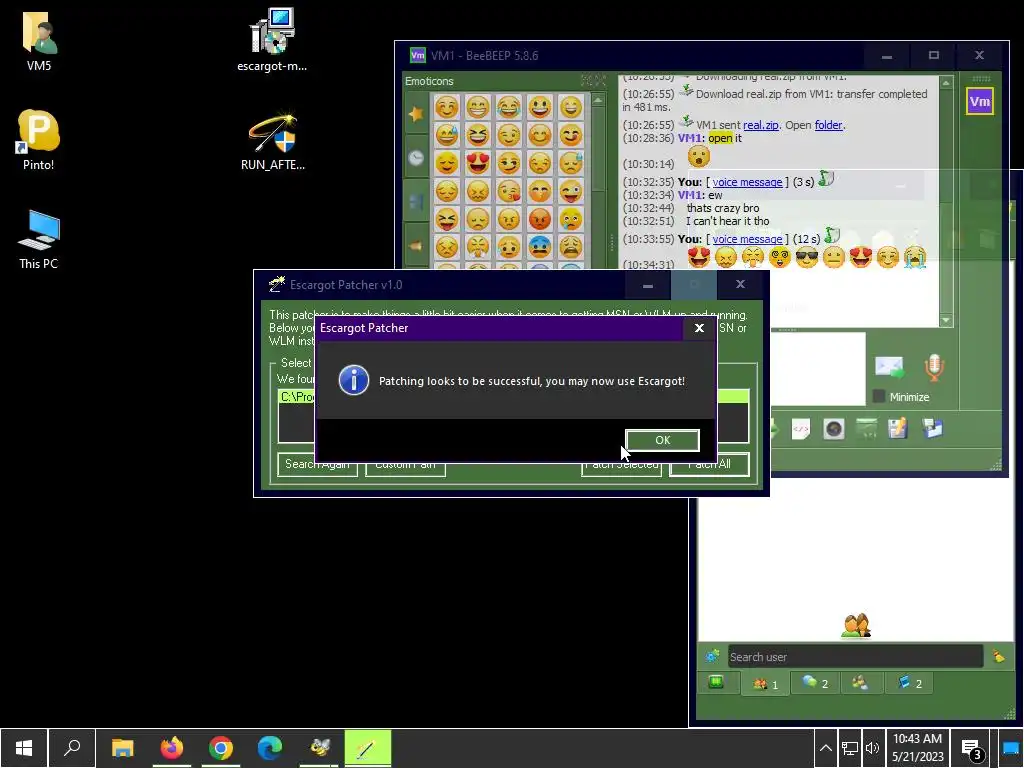Image resolution: width=1024 pixels, height=768 pixels.
Task: Open the users tab showing 1
Action: (765, 684)
